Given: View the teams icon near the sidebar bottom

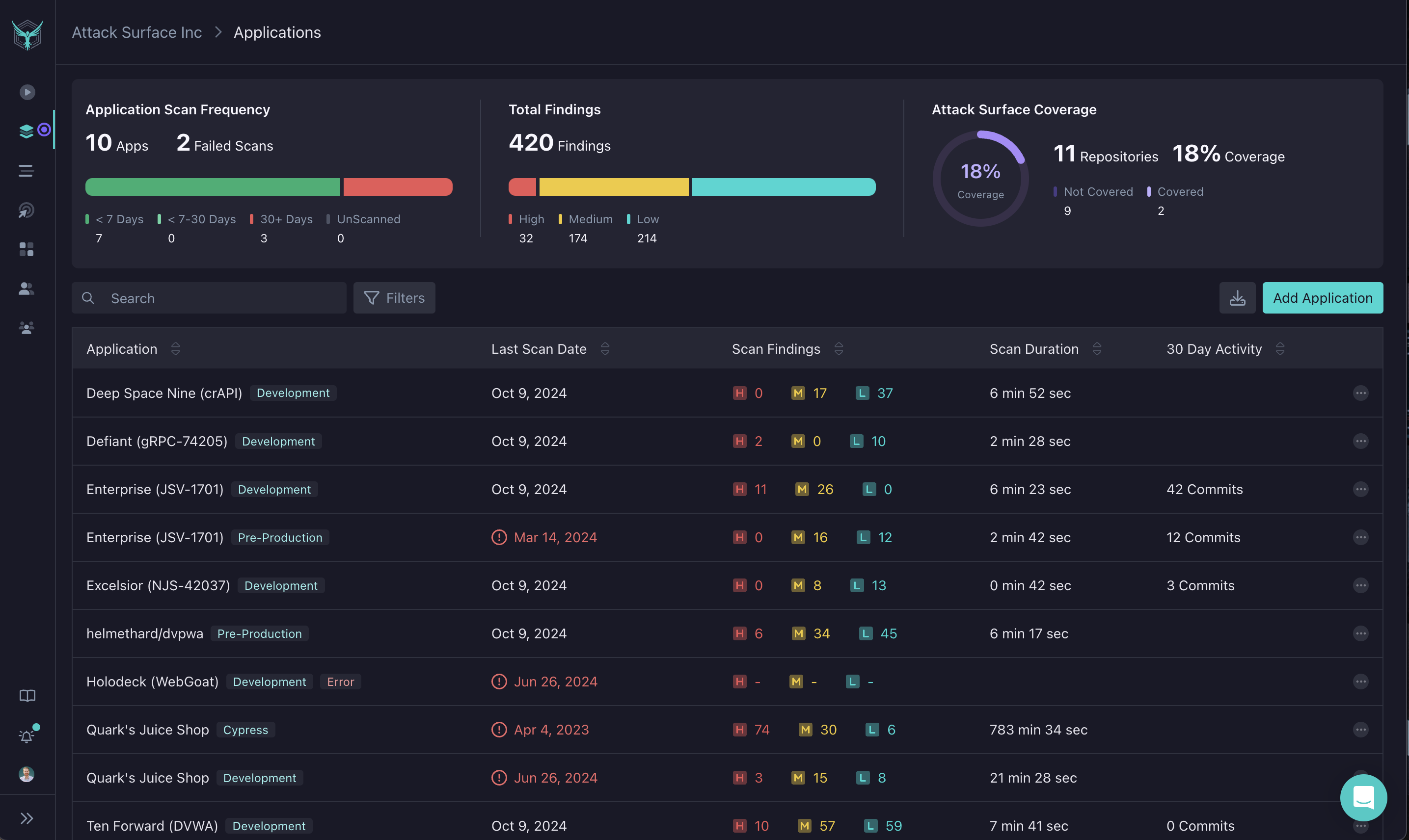Looking at the screenshot, I should (26, 327).
